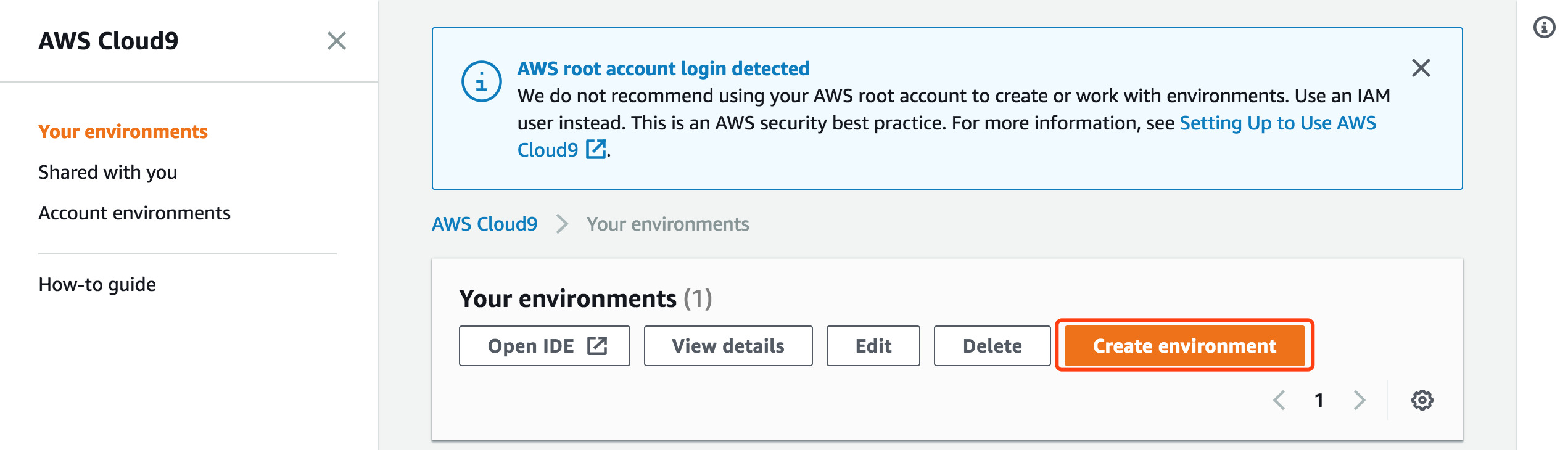Select page number 1 in pagination

click(1319, 400)
